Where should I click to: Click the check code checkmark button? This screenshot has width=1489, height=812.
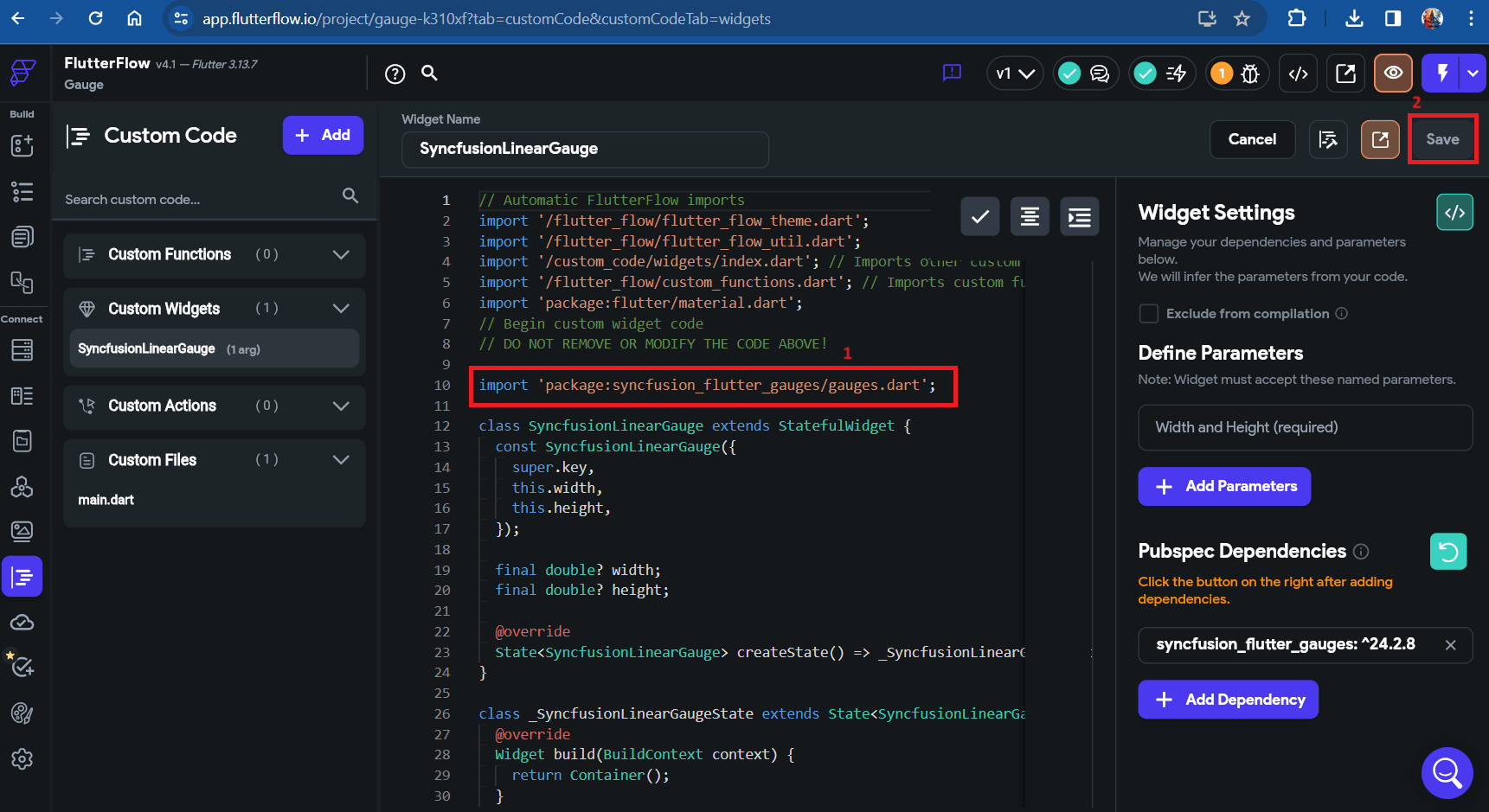tap(980, 217)
